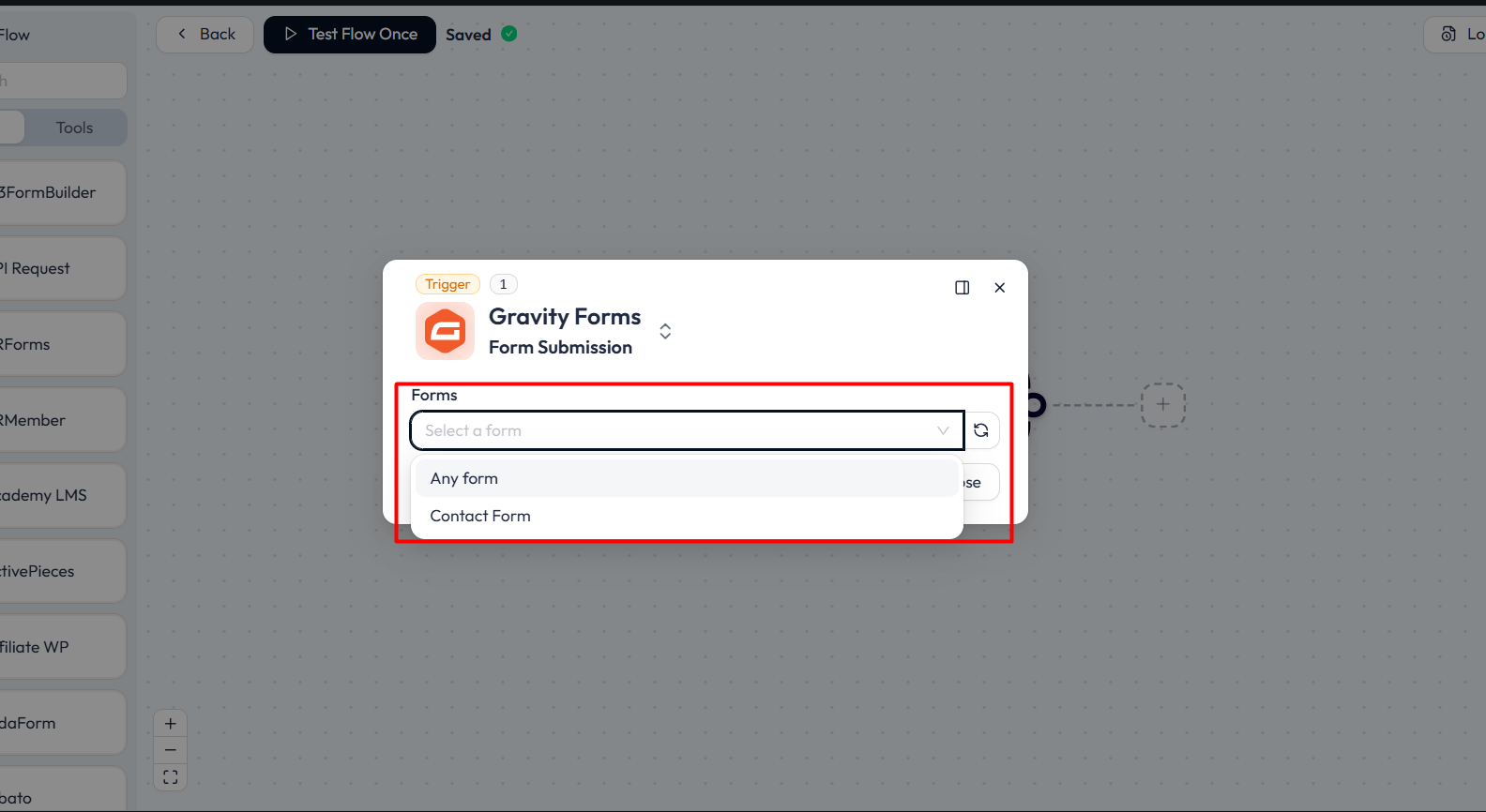
Task: Open the Select a form dropdown
Action: (687, 430)
